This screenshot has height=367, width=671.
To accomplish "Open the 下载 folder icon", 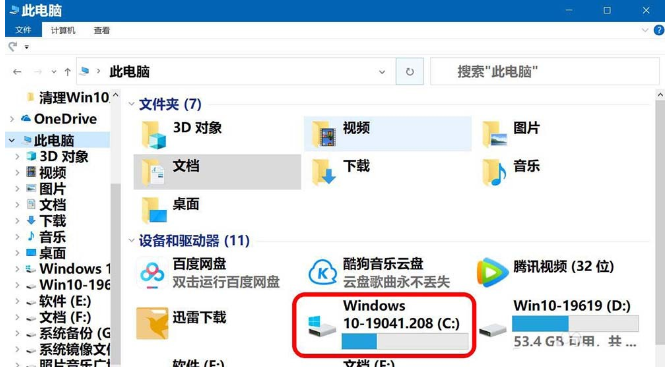I will pyautogui.click(x=324, y=172).
